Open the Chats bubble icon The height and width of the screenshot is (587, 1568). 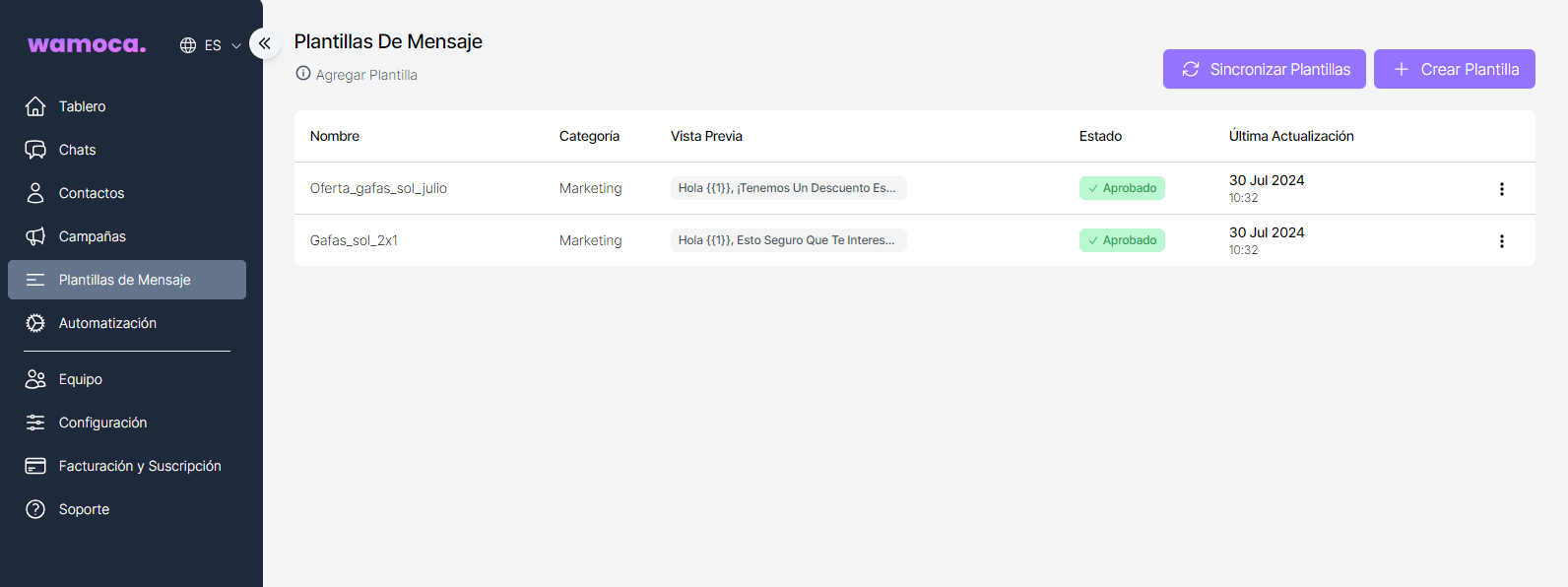(x=35, y=150)
